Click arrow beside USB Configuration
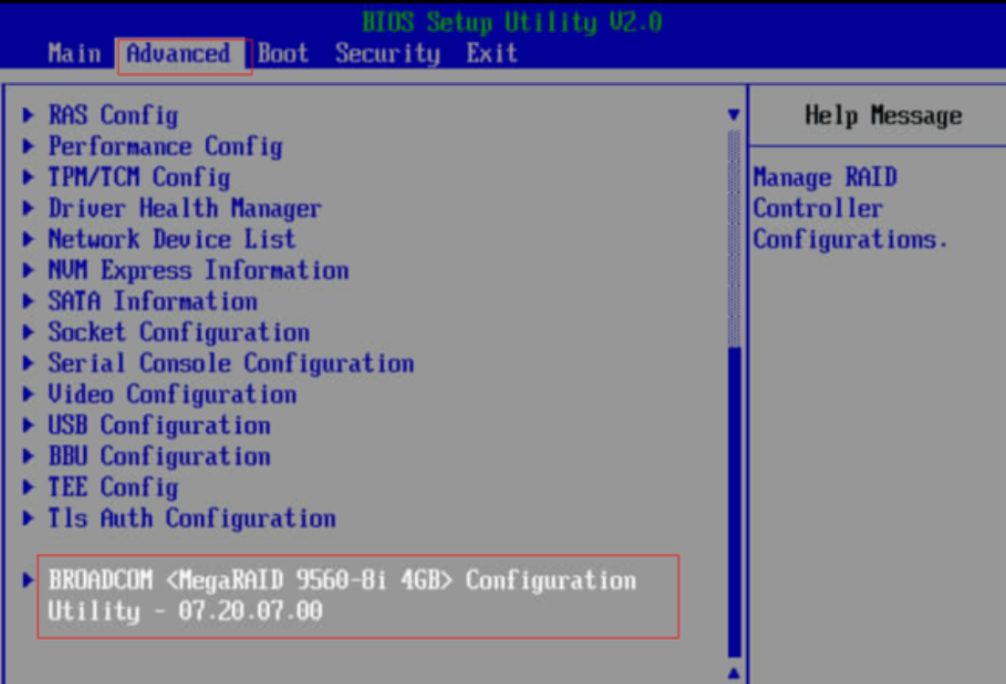 click(28, 425)
